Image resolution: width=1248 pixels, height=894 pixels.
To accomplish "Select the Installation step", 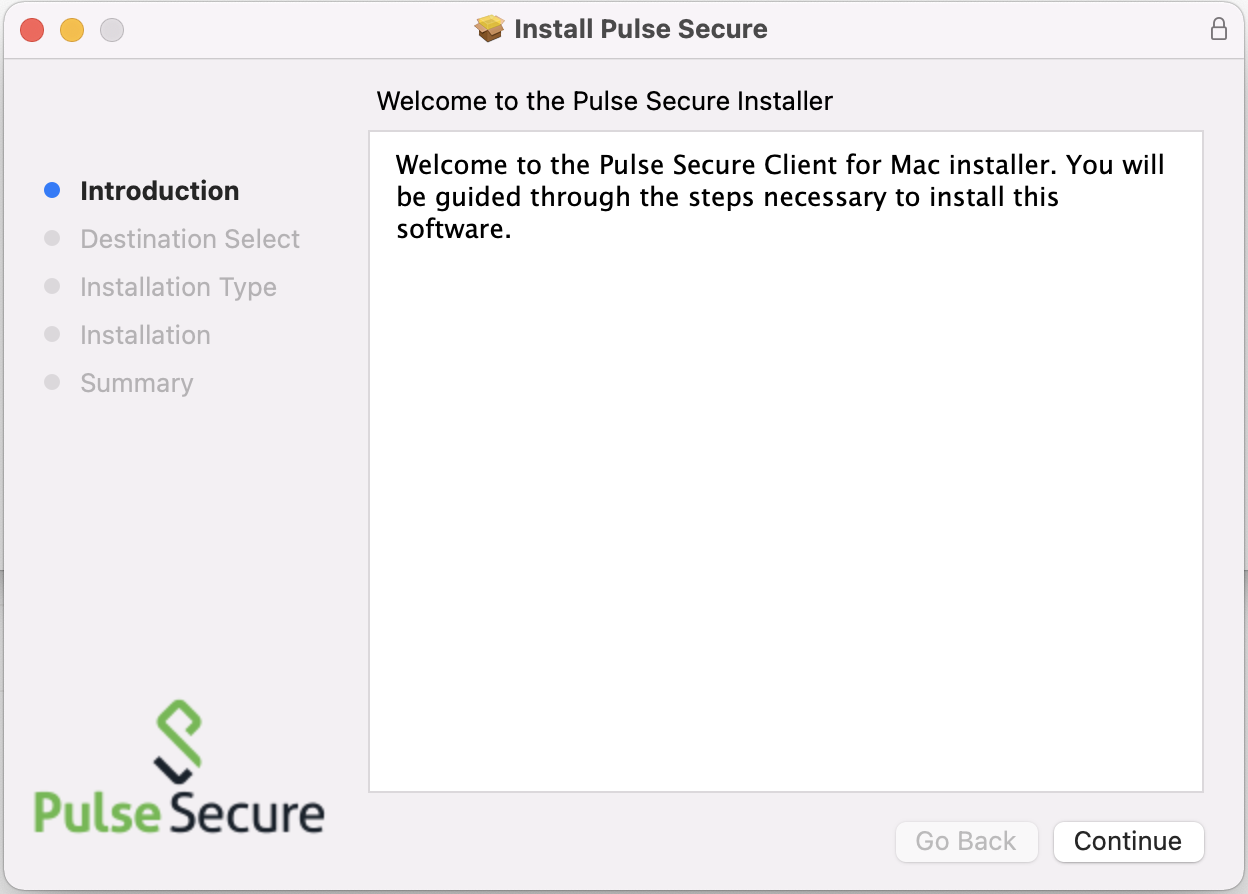I will click(x=145, y=335).
